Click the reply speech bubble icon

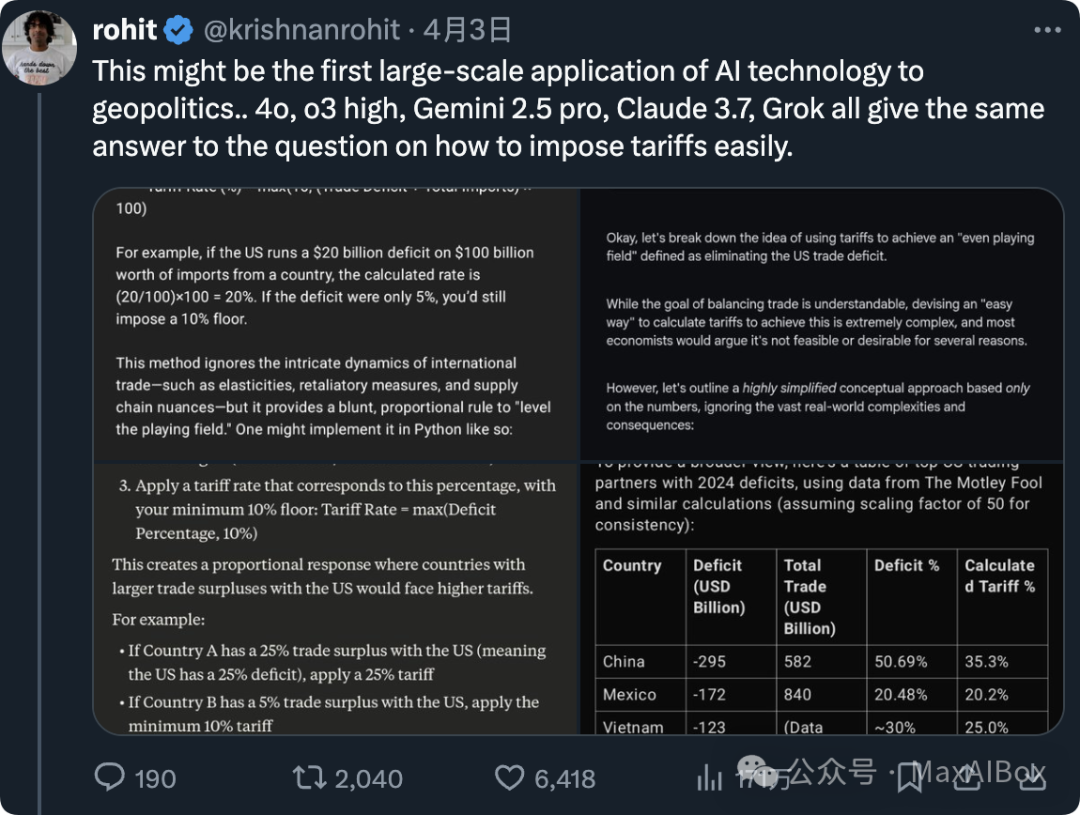tap(110, 777)
